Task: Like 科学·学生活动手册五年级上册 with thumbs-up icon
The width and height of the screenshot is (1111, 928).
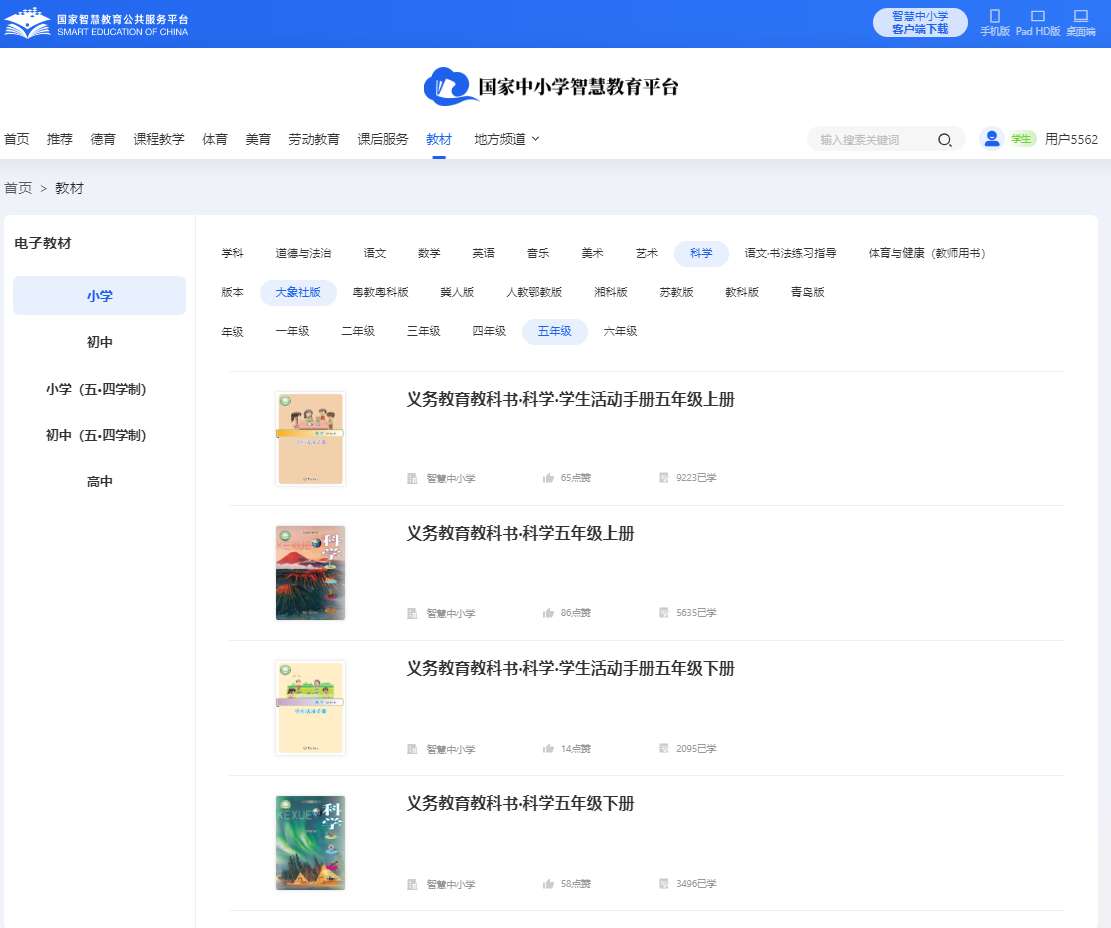Action: [x=548, y=478]
